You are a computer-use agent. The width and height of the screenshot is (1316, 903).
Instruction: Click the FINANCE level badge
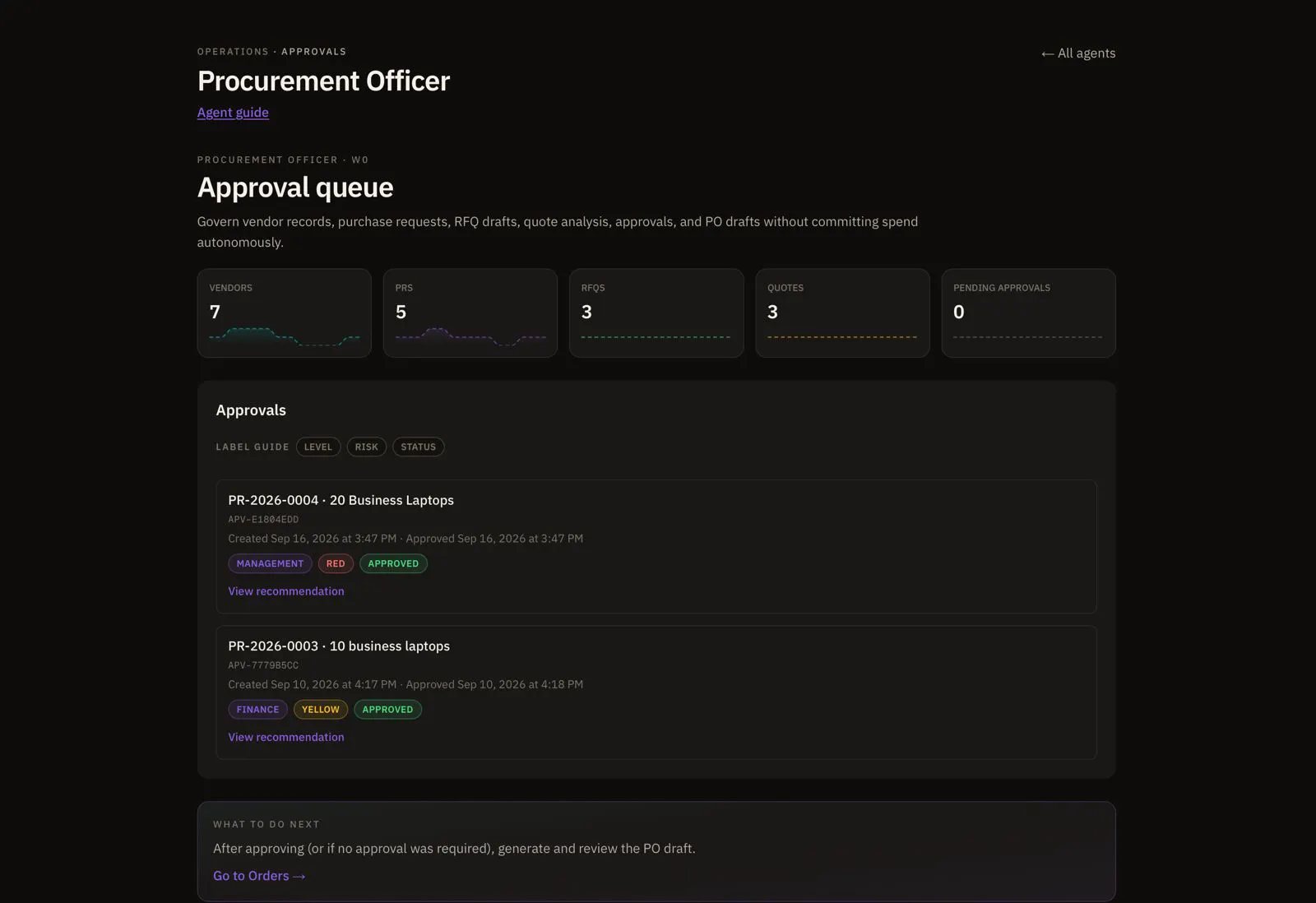coord(257,709)
